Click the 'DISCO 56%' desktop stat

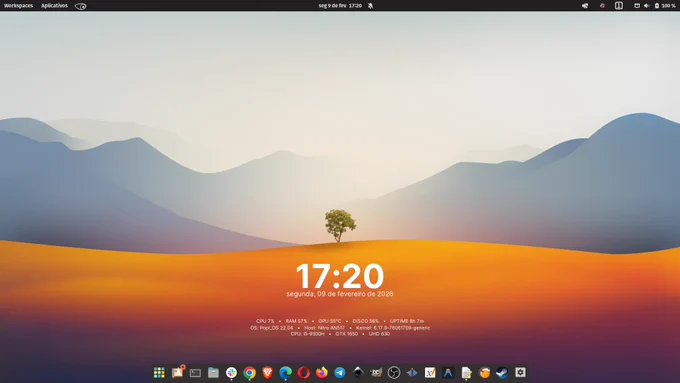[x=366, y=321]
